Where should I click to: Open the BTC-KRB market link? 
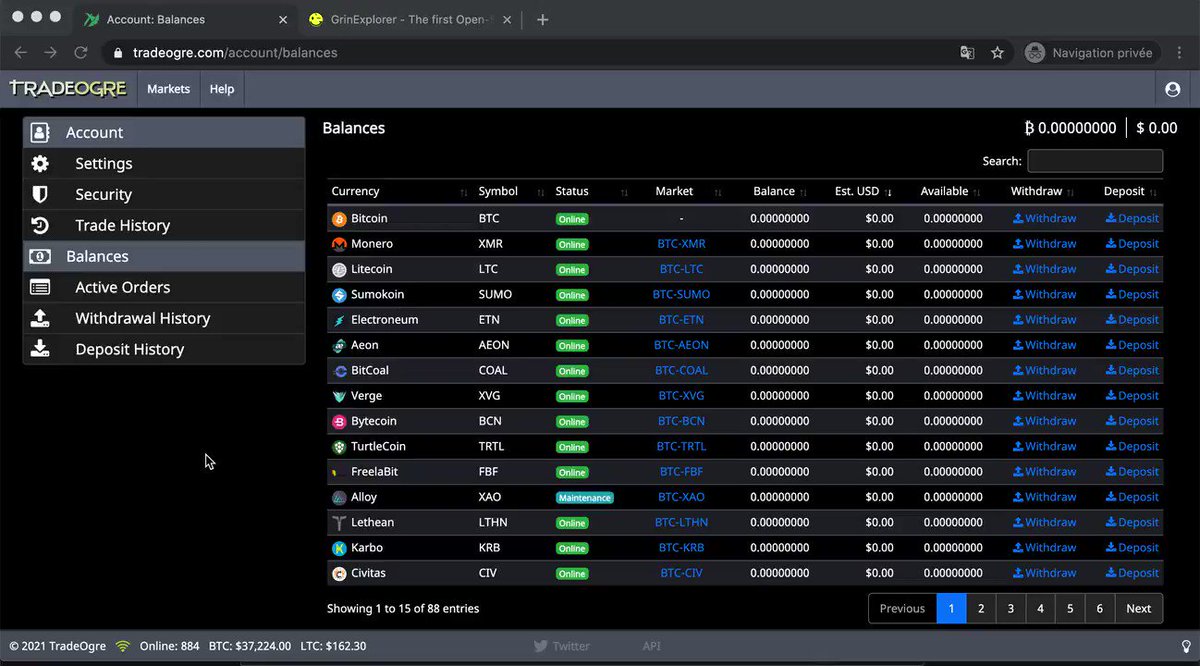681,548
